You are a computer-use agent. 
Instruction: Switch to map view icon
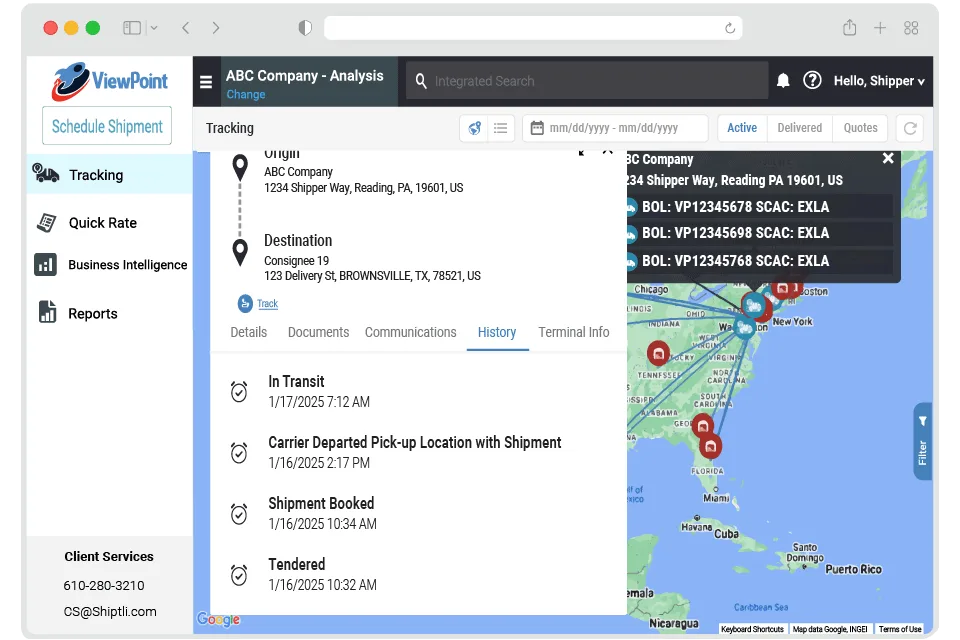(474, 128)
